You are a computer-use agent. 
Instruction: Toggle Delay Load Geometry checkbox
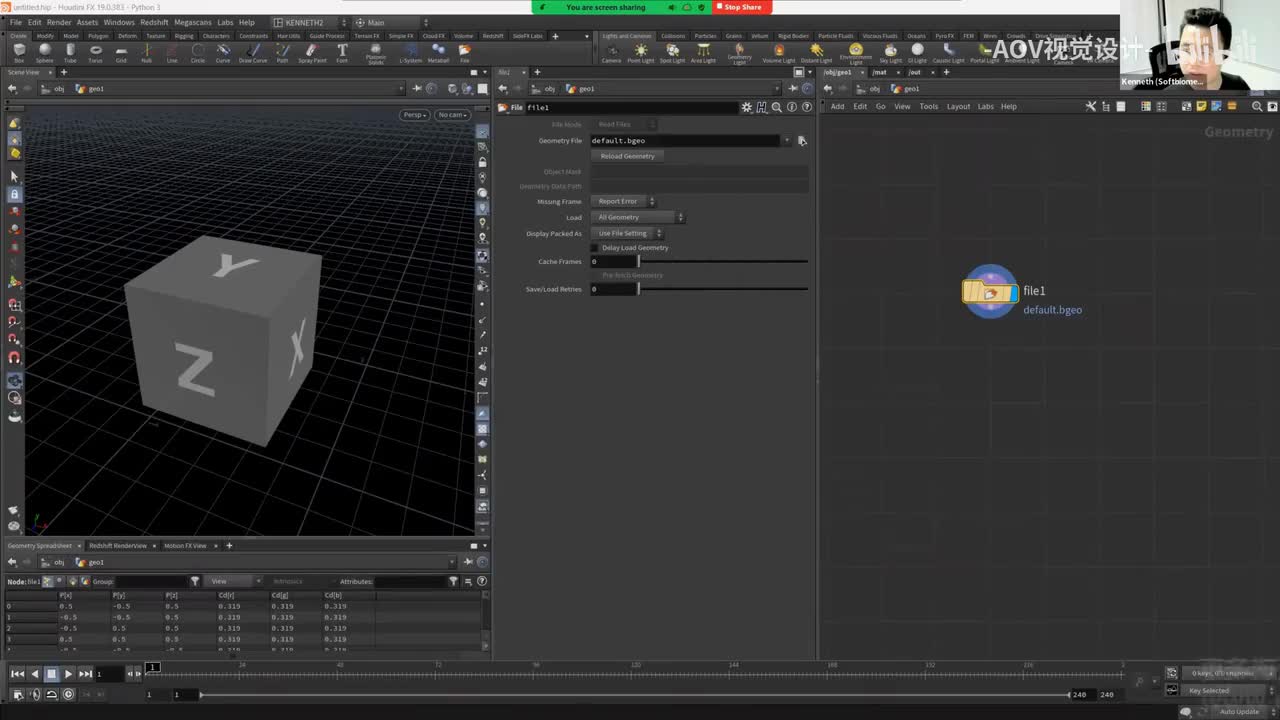click(595, 248)
